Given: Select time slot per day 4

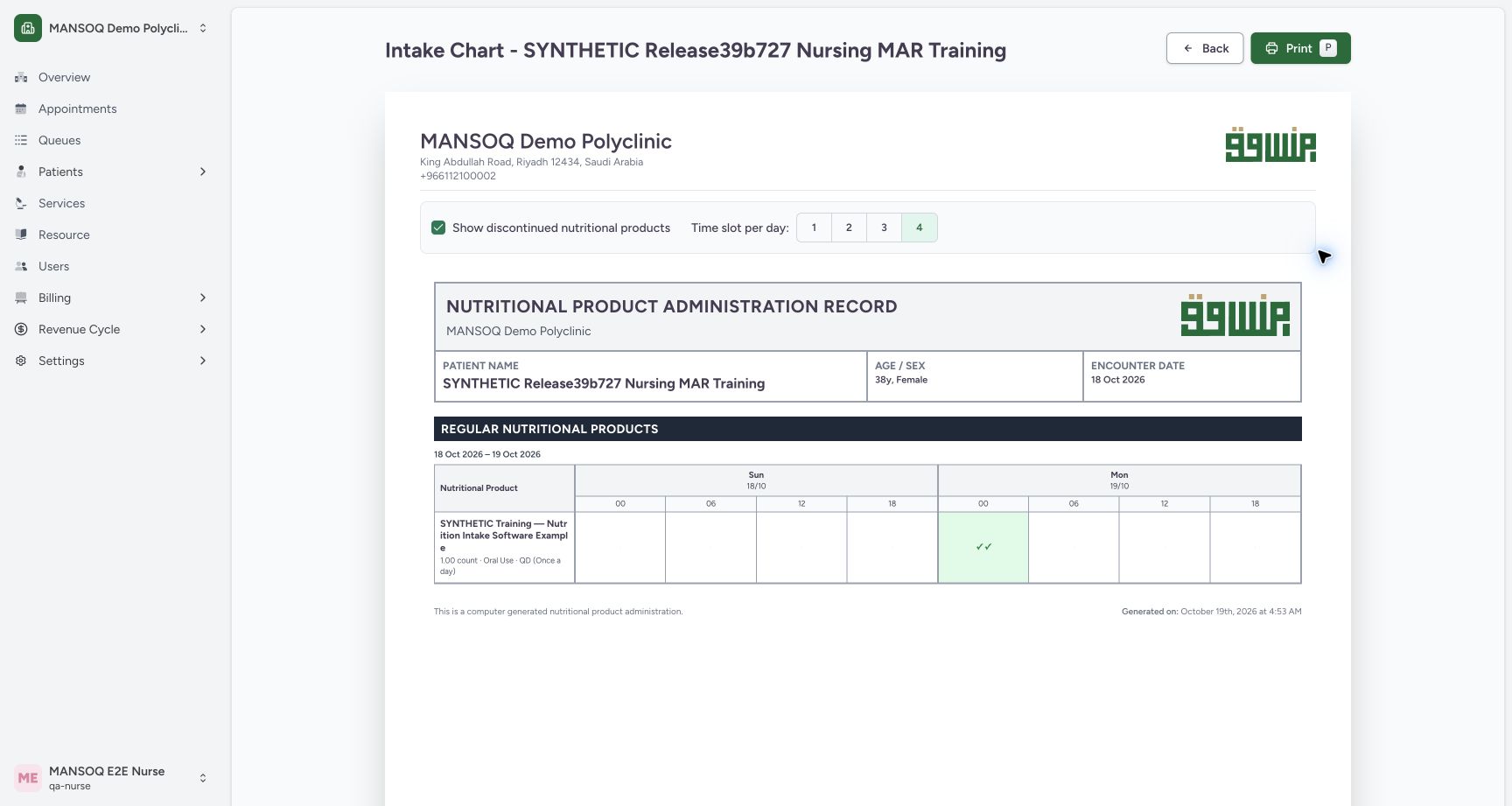Looking at the screenshot, I should tap(919, 228).
